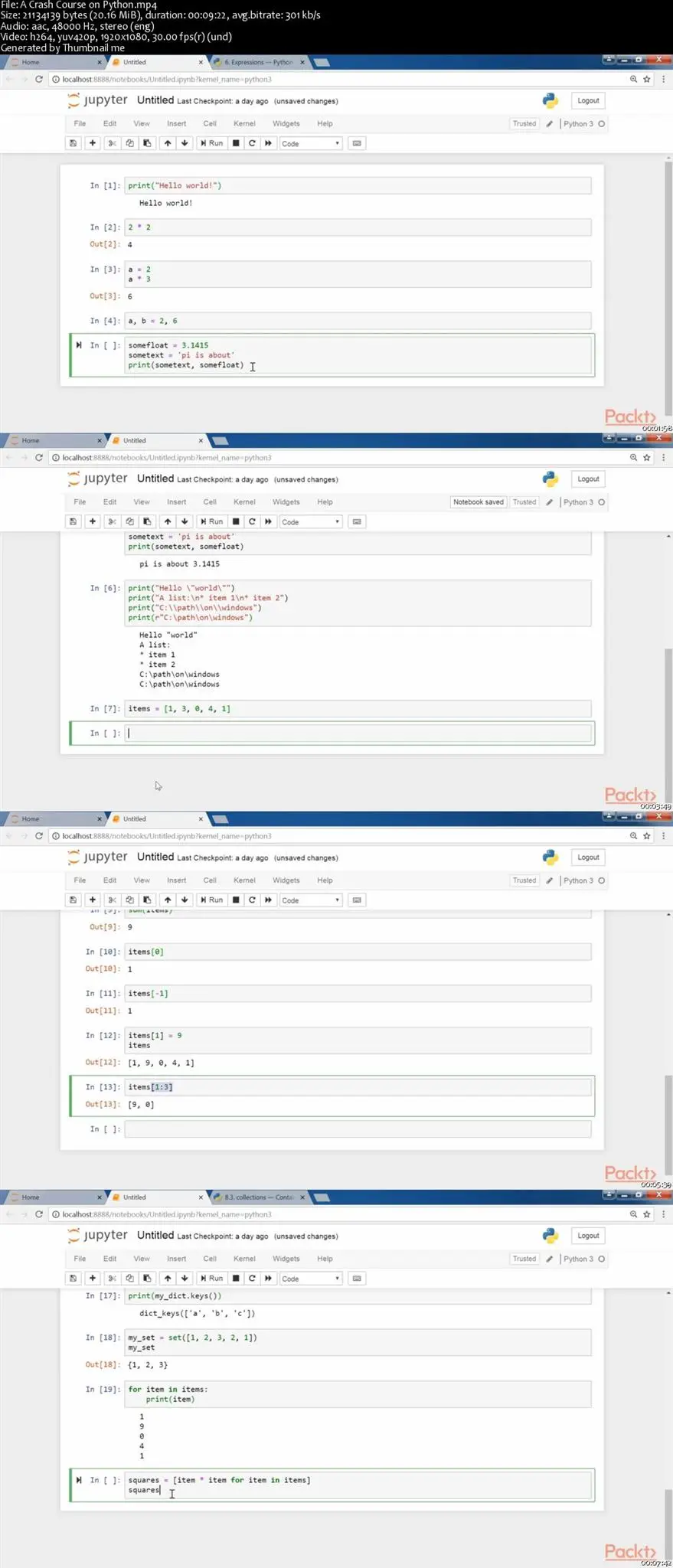Click the stop kernel square icon in second frame
Image resolution: width=673 pixels, height=1568 pixels.
(x=236, y=521)
